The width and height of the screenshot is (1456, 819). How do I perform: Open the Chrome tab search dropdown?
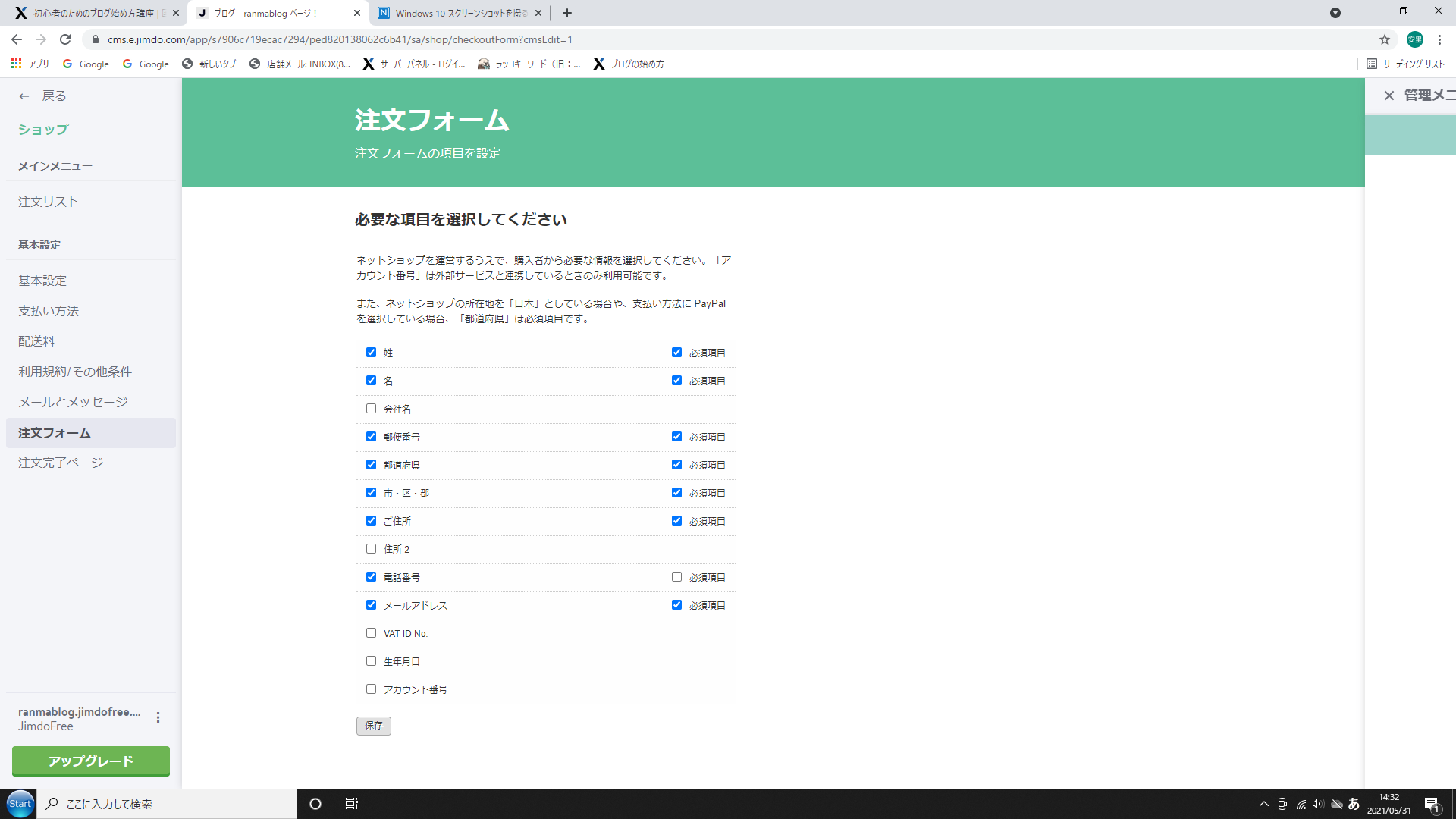pos(1335,13)
